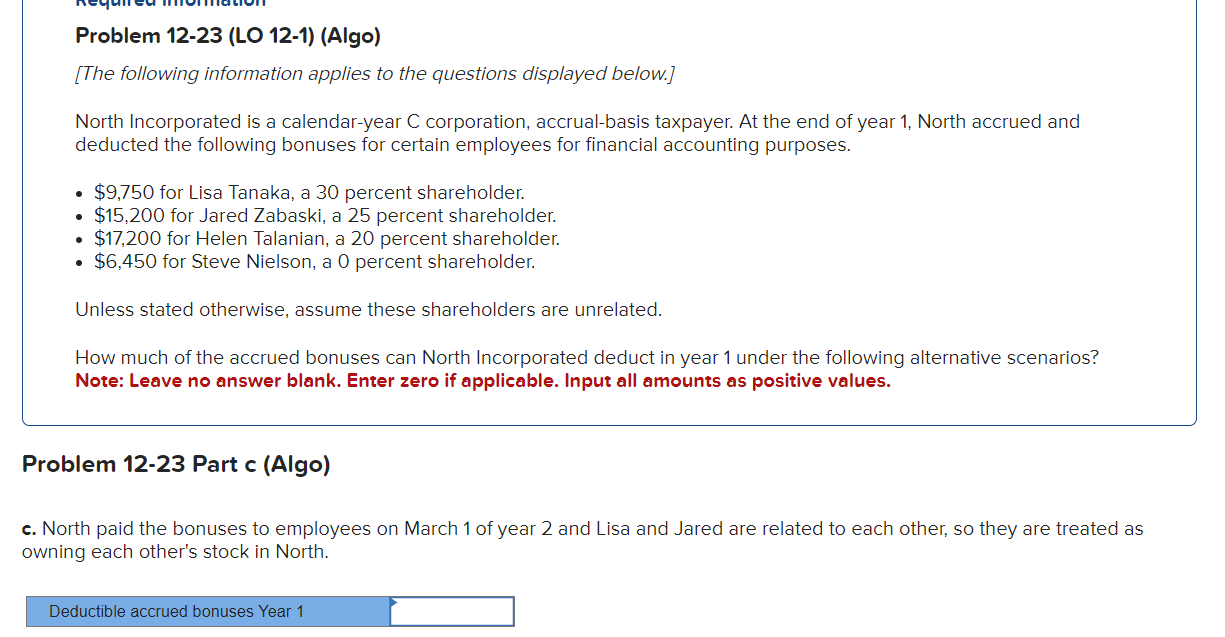This screenshot has width=1225, height=637.
Task: Click the $9,750 amount
Action: click(118, 192)
